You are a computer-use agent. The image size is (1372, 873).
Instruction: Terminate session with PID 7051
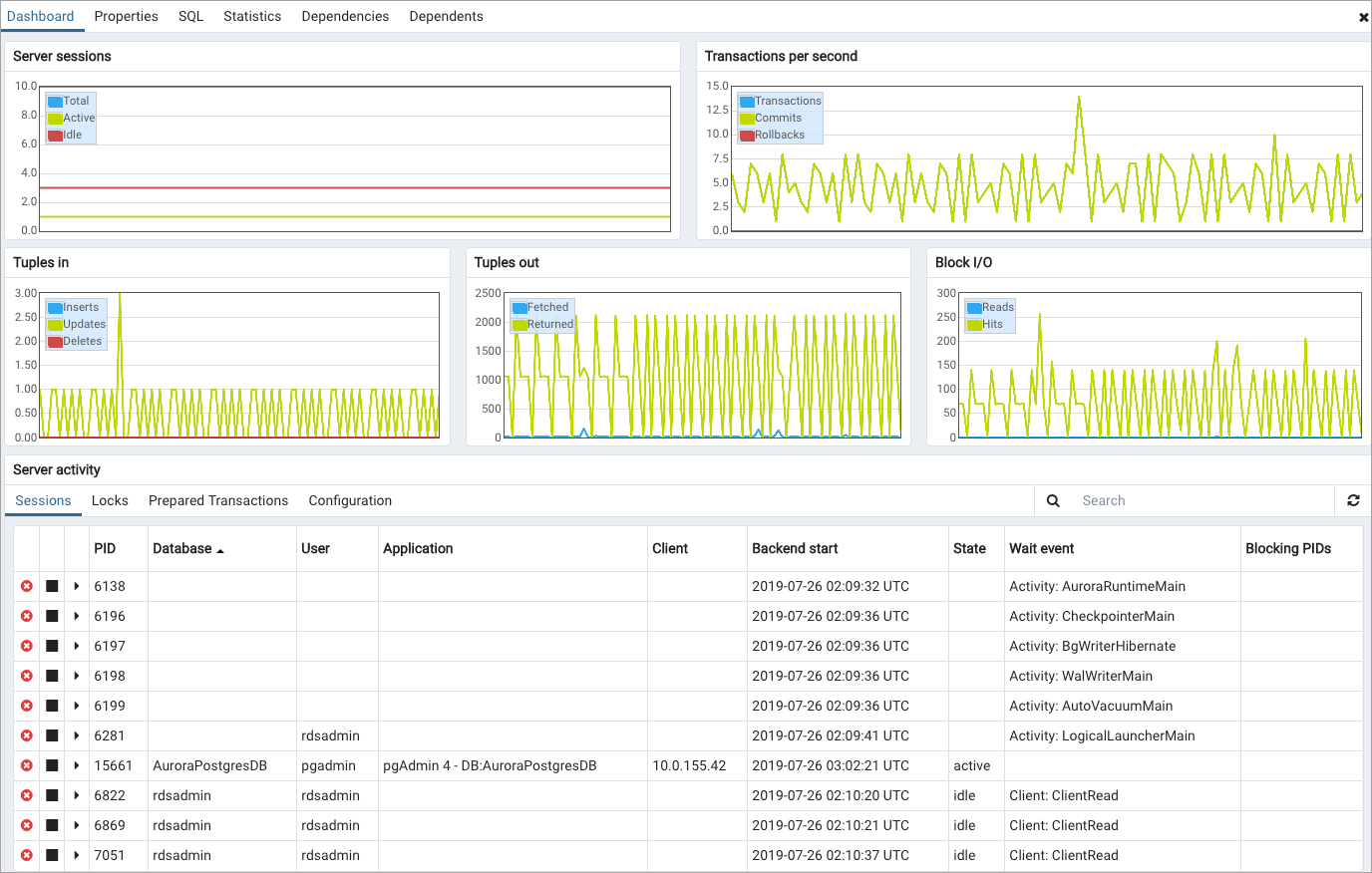pos(27,855)
